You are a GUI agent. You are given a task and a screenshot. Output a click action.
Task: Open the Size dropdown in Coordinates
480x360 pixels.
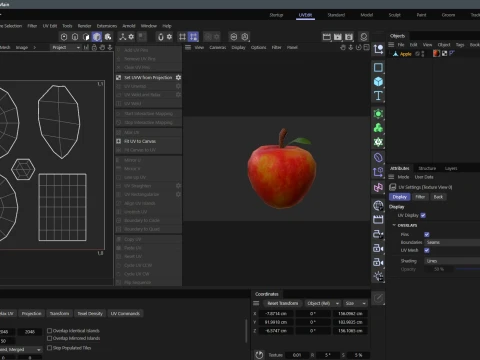pos(355,303)
